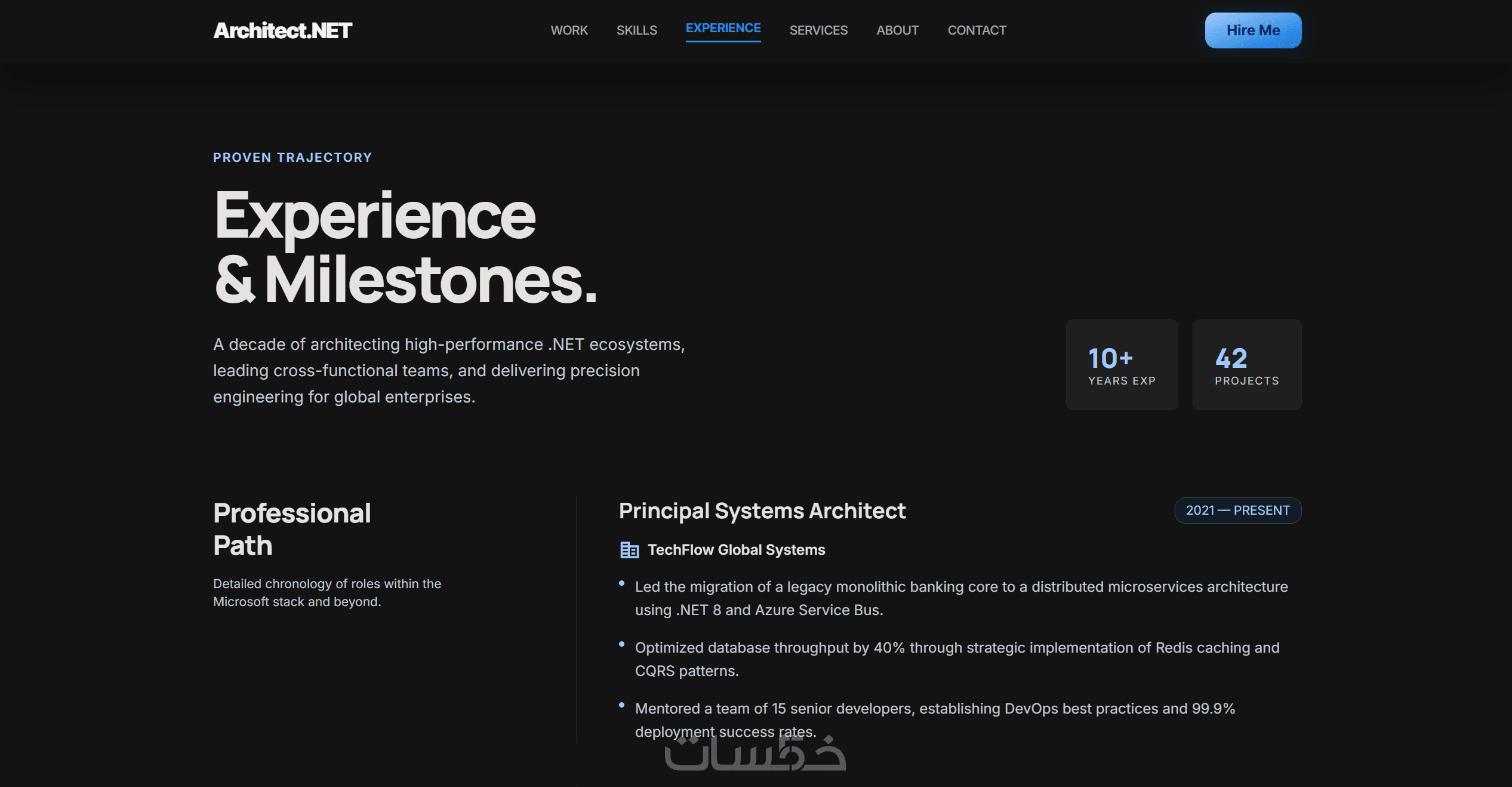Open the WORK navigation item

pos(569,30)
